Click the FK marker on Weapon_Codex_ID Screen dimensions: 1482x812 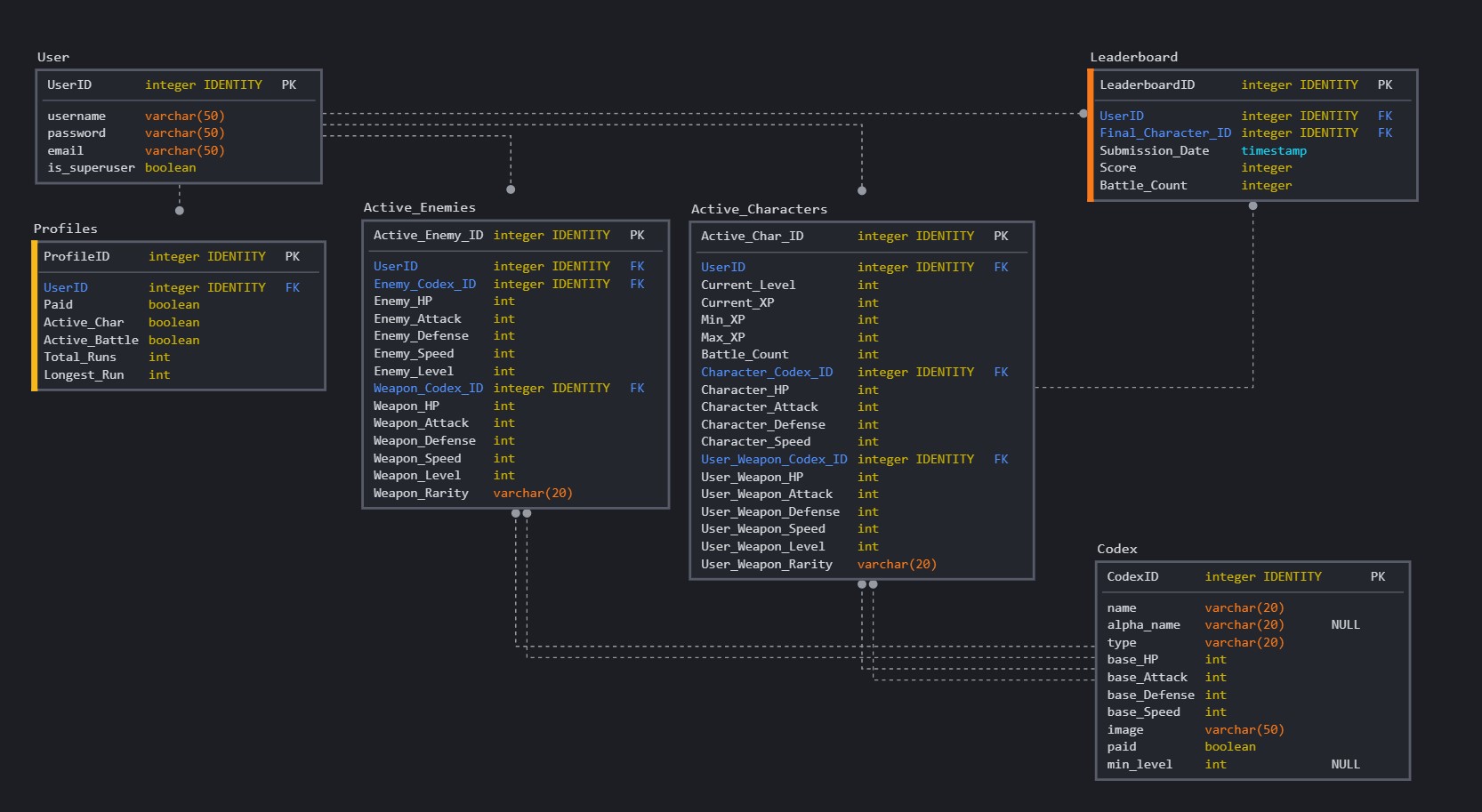[x=638, y=388]
